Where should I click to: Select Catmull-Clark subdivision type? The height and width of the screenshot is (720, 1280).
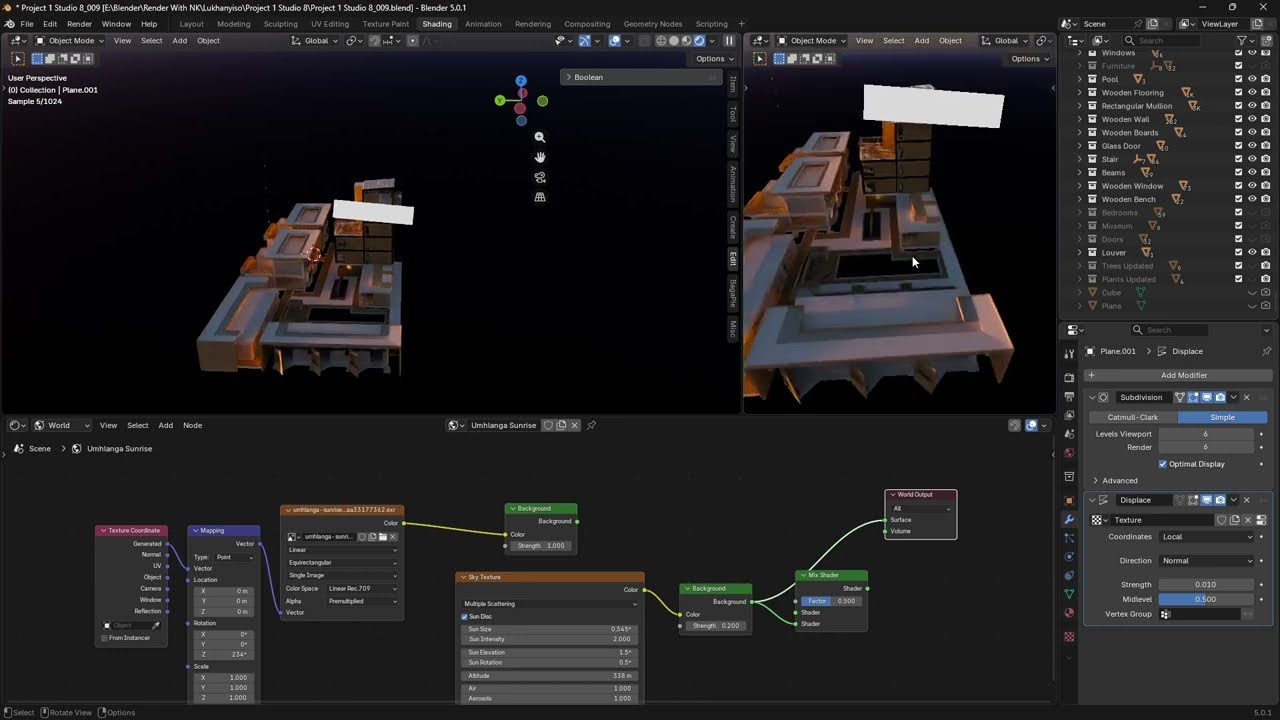[x=1132, y=417]
